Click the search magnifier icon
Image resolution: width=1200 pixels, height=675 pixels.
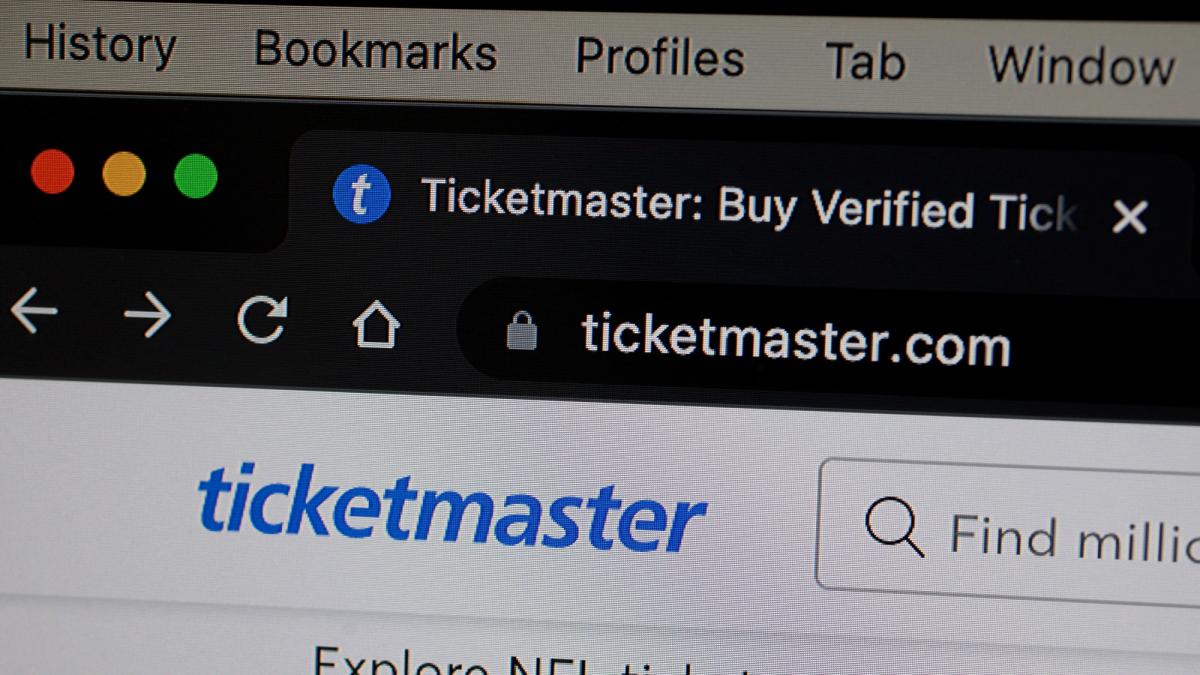[893, 526]
